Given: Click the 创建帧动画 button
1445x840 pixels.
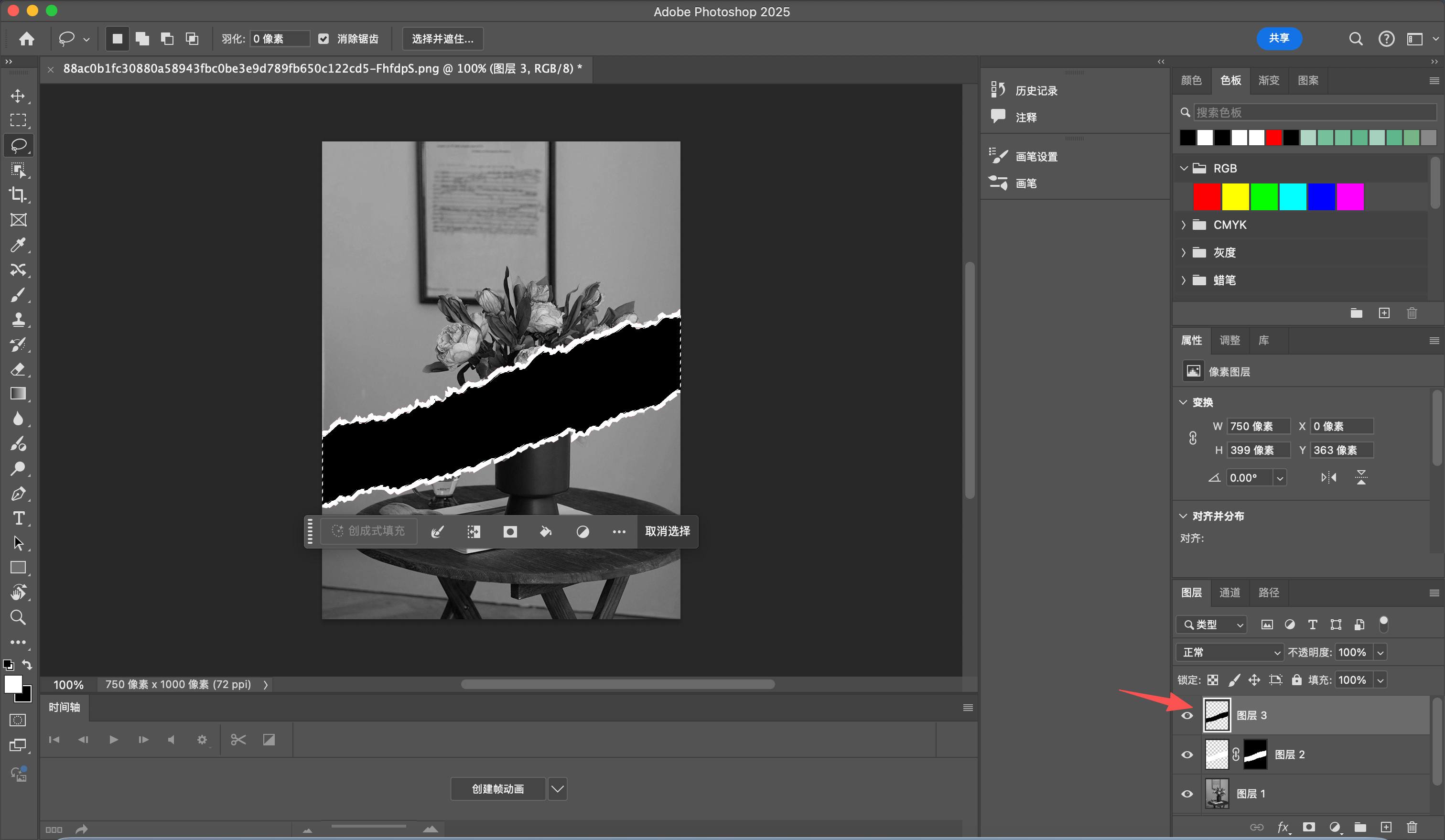Looking at the screenshot, I should click(x=498, y=789).
